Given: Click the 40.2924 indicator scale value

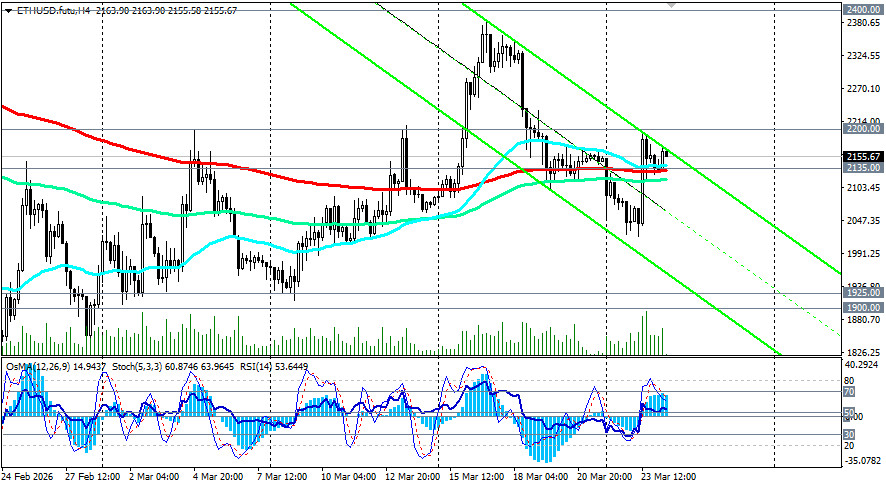Looking at the screenshot, I should coord(862,365).
